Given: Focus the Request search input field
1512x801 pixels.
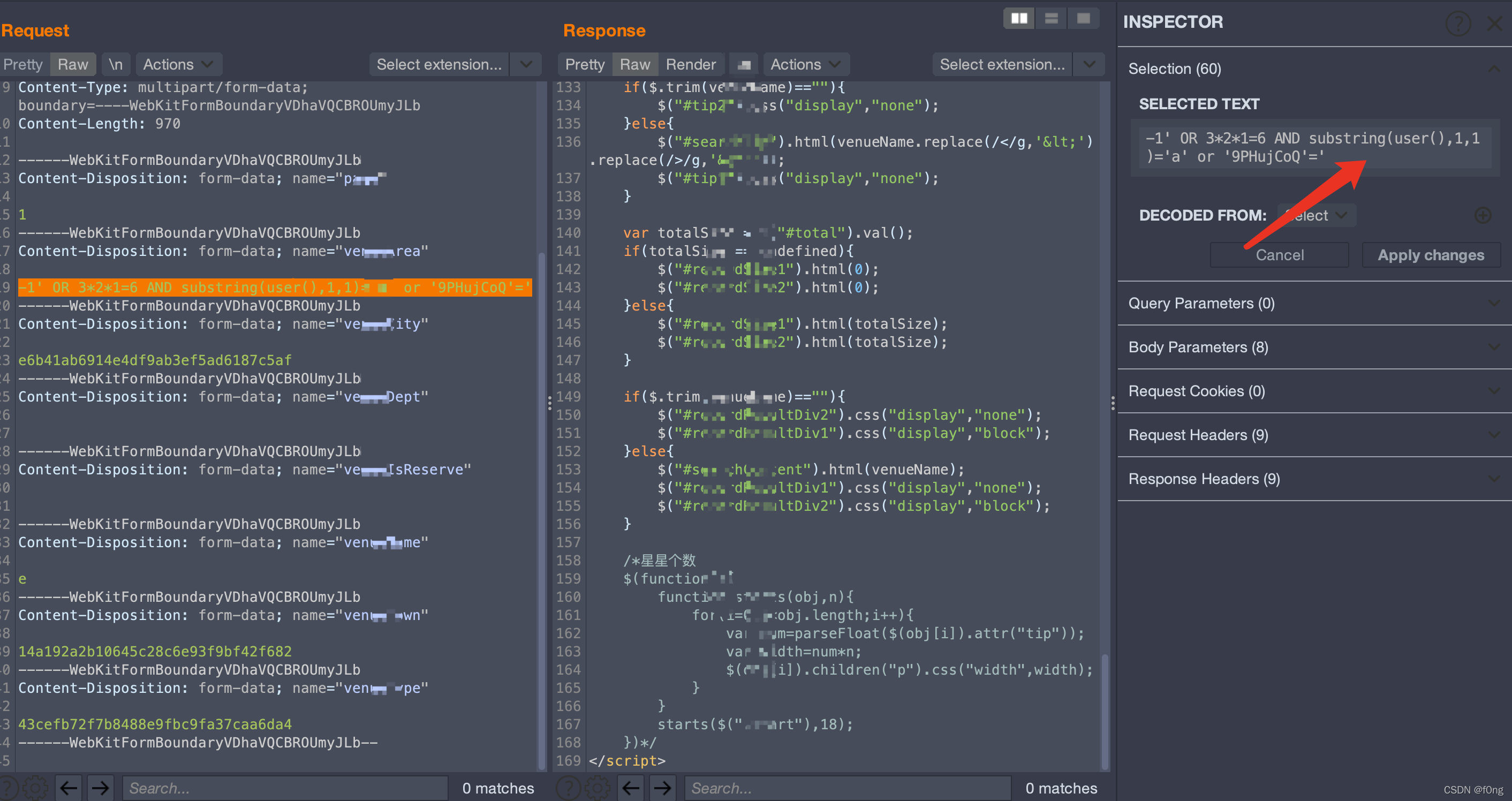Looking at the screenshot, I should pyautogui.click(x=285, y=788).
